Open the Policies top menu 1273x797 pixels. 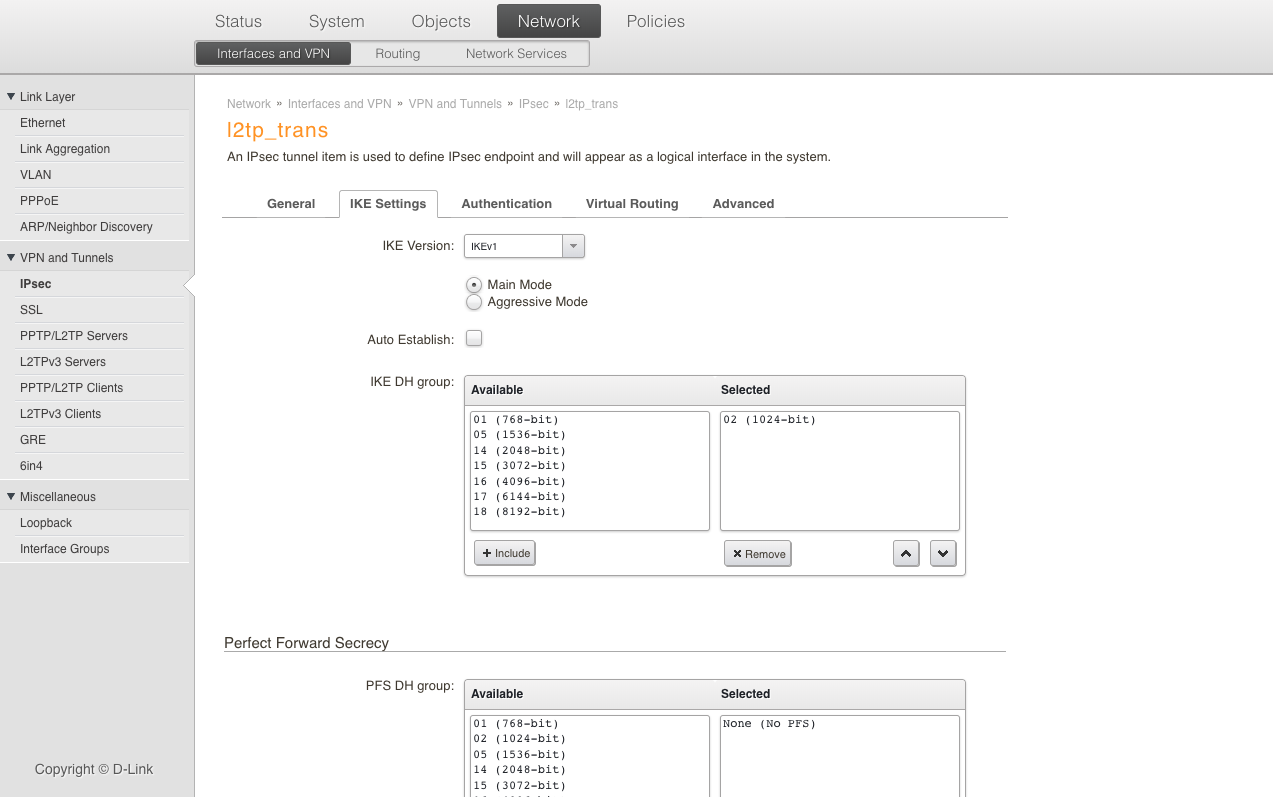[x=655, y=21]
